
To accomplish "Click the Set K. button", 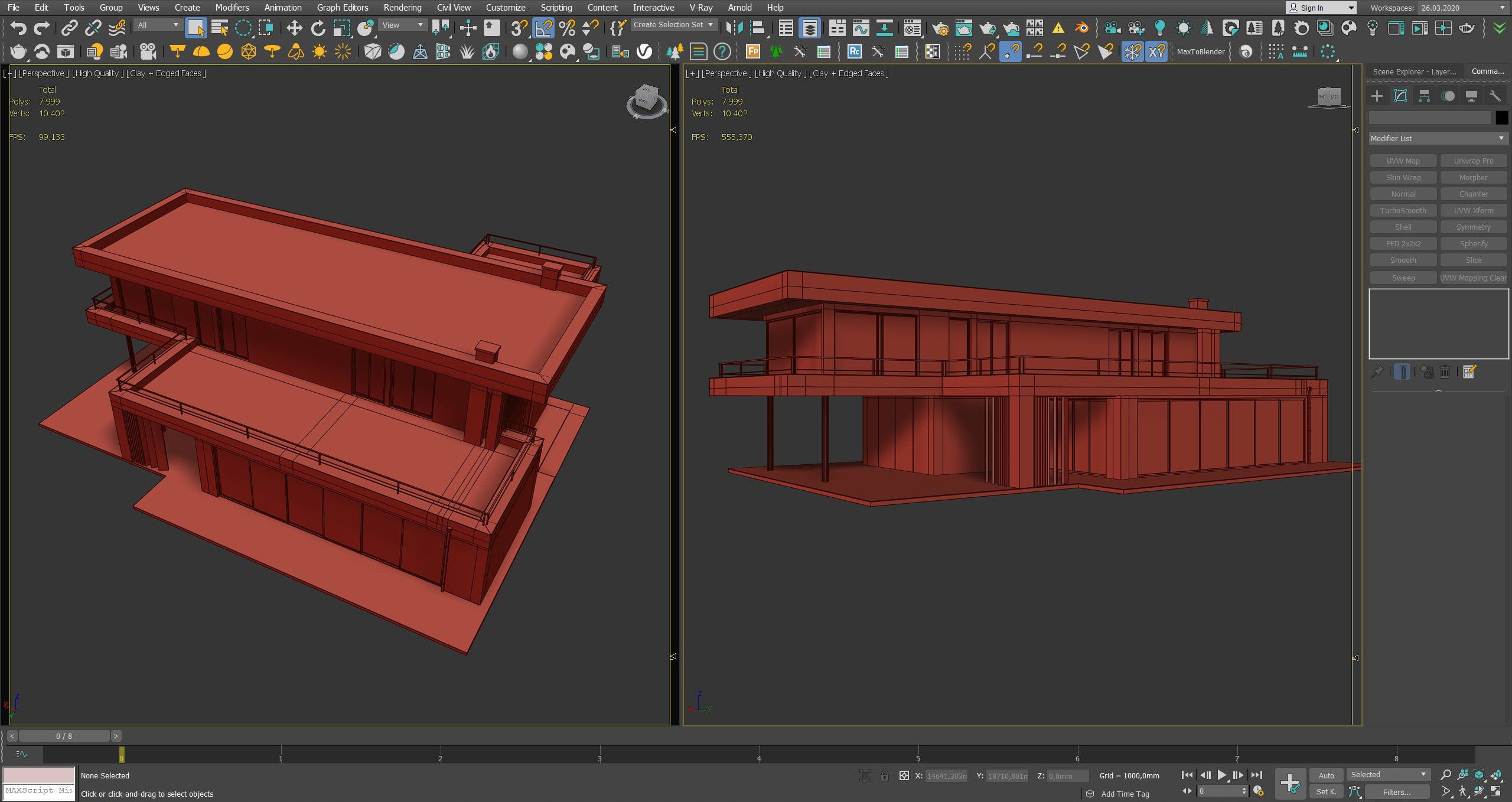I will (x=1326, y=792).
